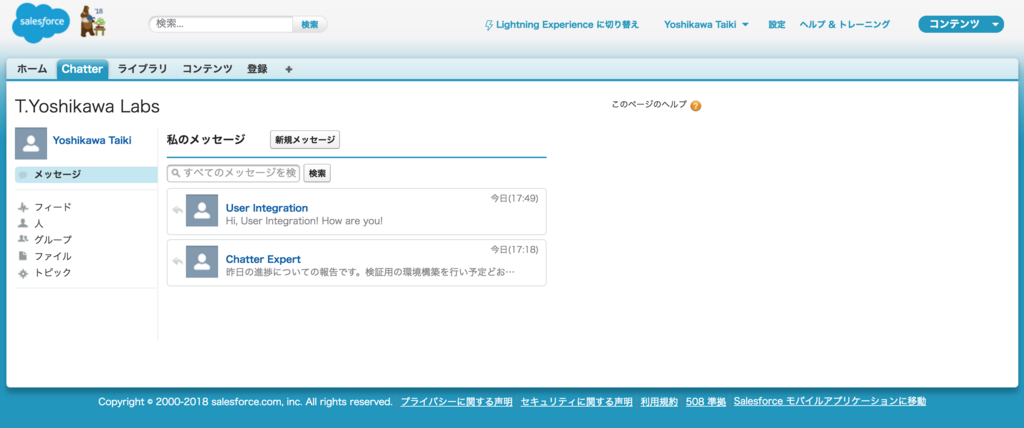The height and width of the screenshot is (428, 1024).
Task: Click the T.Yoshikawa Labs page title
Action: pyautogui.click(x=87, y=107)
